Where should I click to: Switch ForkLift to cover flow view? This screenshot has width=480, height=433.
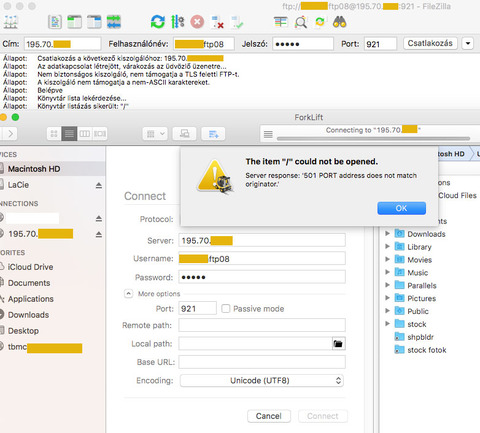click(x=100, y=134)
